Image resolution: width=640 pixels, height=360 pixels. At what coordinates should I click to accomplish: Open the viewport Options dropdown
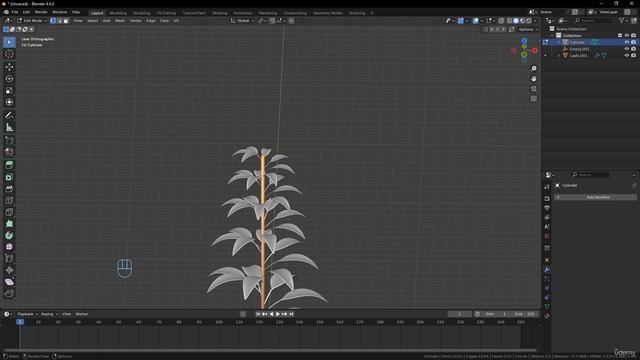pos(528,29)
